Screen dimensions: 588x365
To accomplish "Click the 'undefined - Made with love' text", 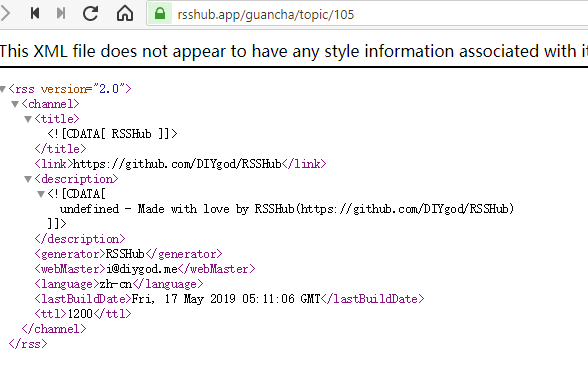I will pyautogui.click(x=287, y=209).
